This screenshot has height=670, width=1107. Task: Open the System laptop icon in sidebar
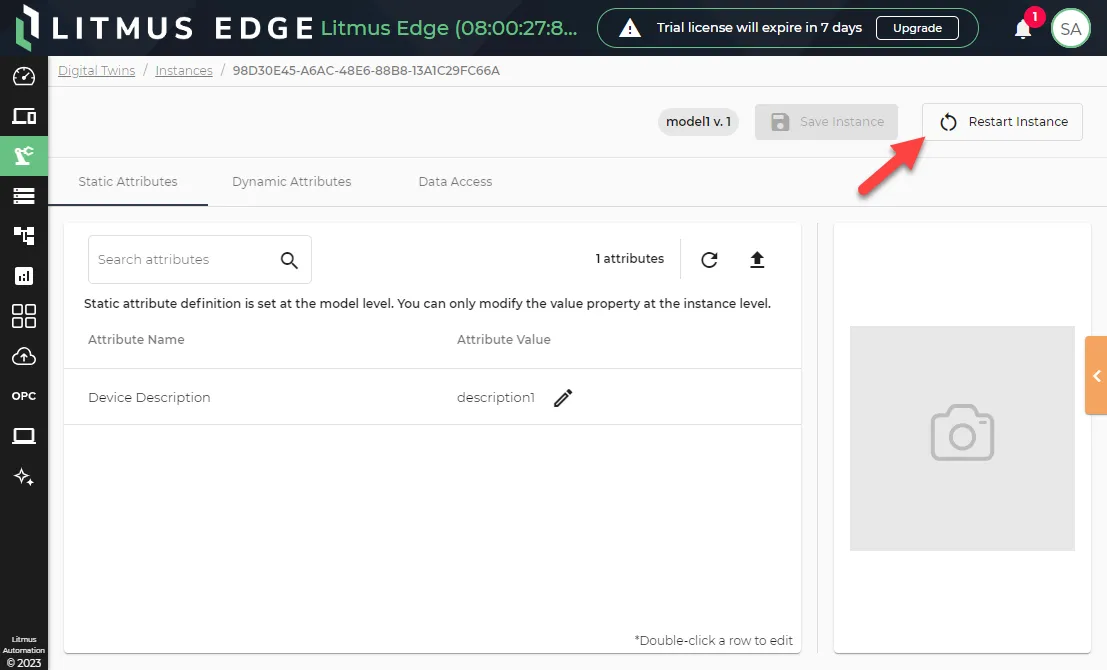pyautogui.click(x=24, y=436)
